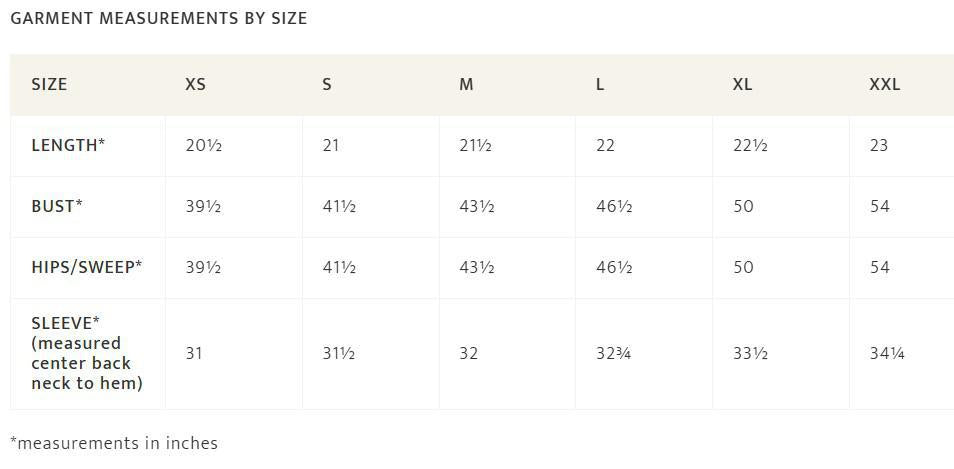
Task: Select the XS size header
Action: [x=195, y=85]
